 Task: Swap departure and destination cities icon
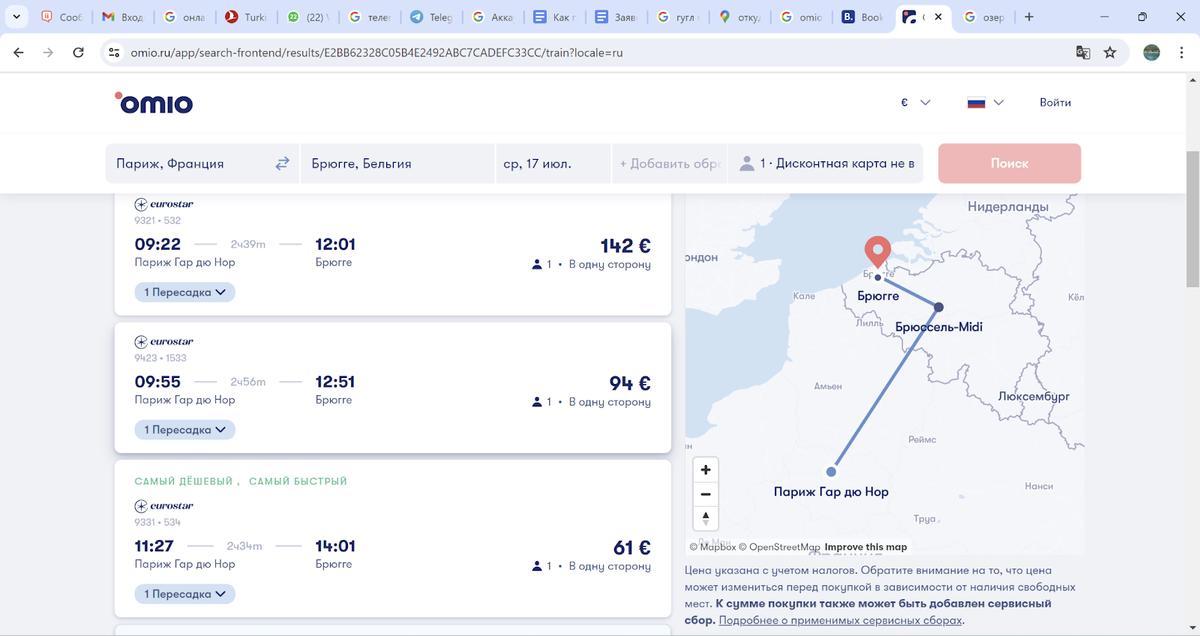pyautogui.click(x=282, y=163)
